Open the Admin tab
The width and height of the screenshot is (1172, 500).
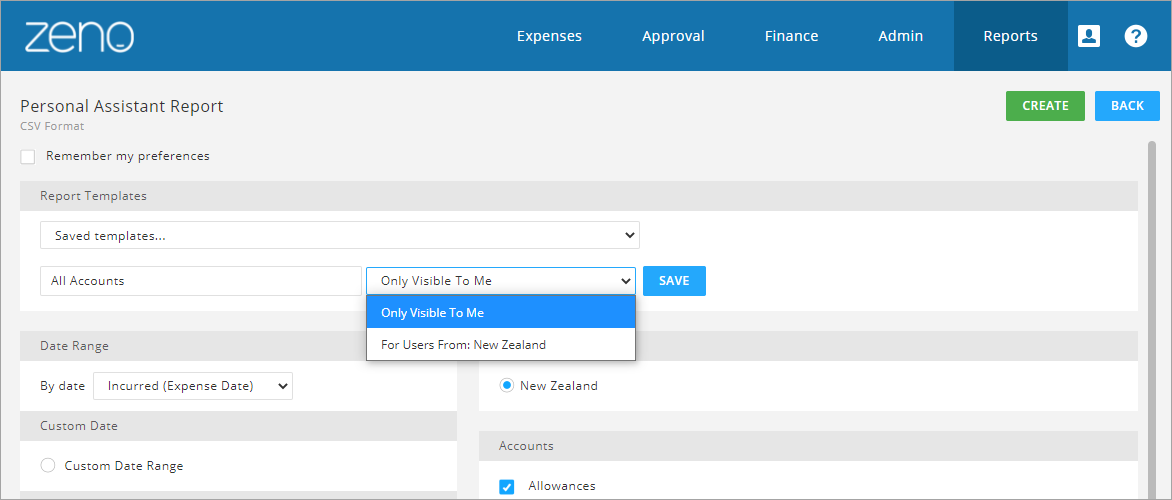pos(901,36)
